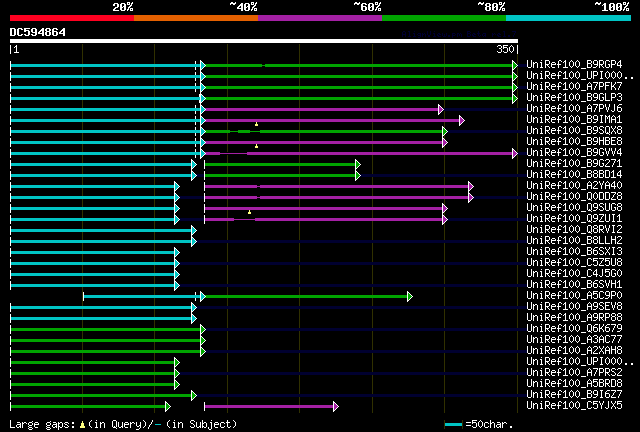This screenshot has width=640, height=432.
Task: Select the UniRef100_Q6K679 label
Action: tap(574, 329)
